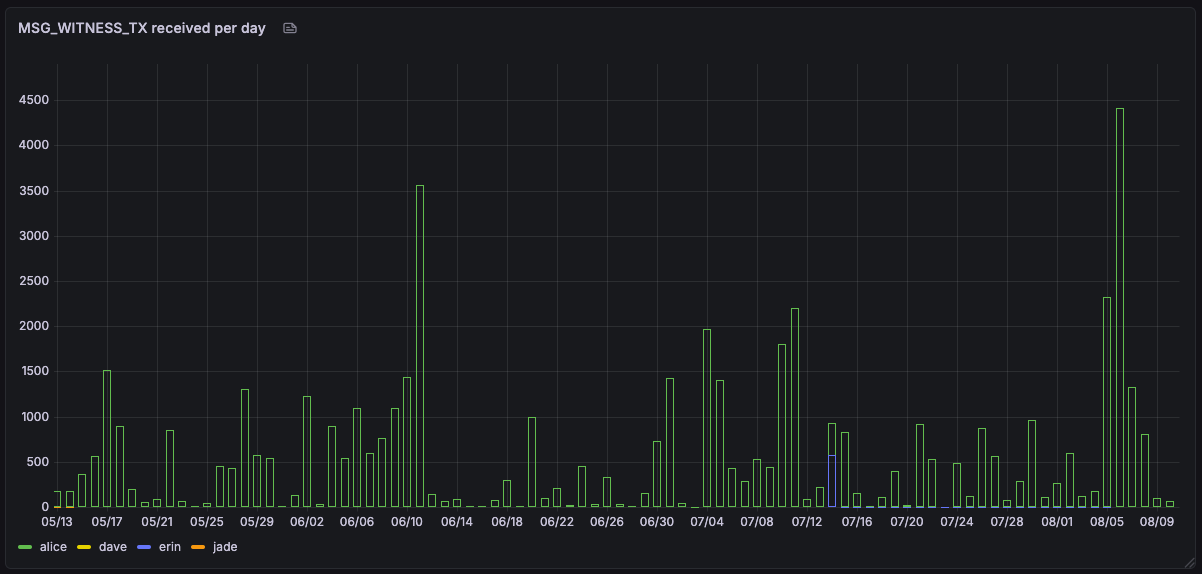Click the 06/02 x-axis date label

point(307,521)
